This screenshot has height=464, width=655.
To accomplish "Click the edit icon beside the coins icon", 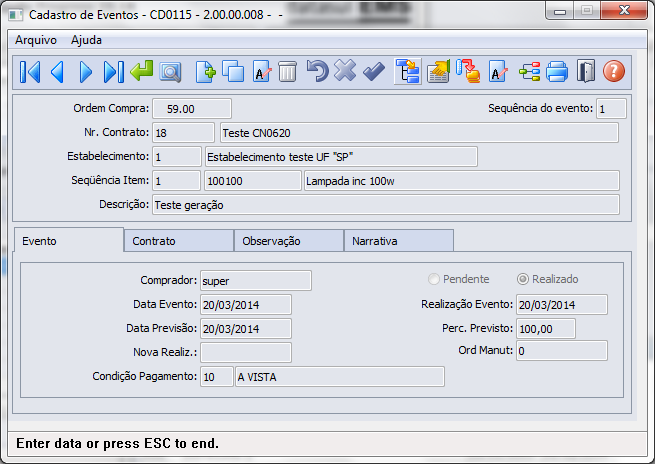I will (498, 72).
